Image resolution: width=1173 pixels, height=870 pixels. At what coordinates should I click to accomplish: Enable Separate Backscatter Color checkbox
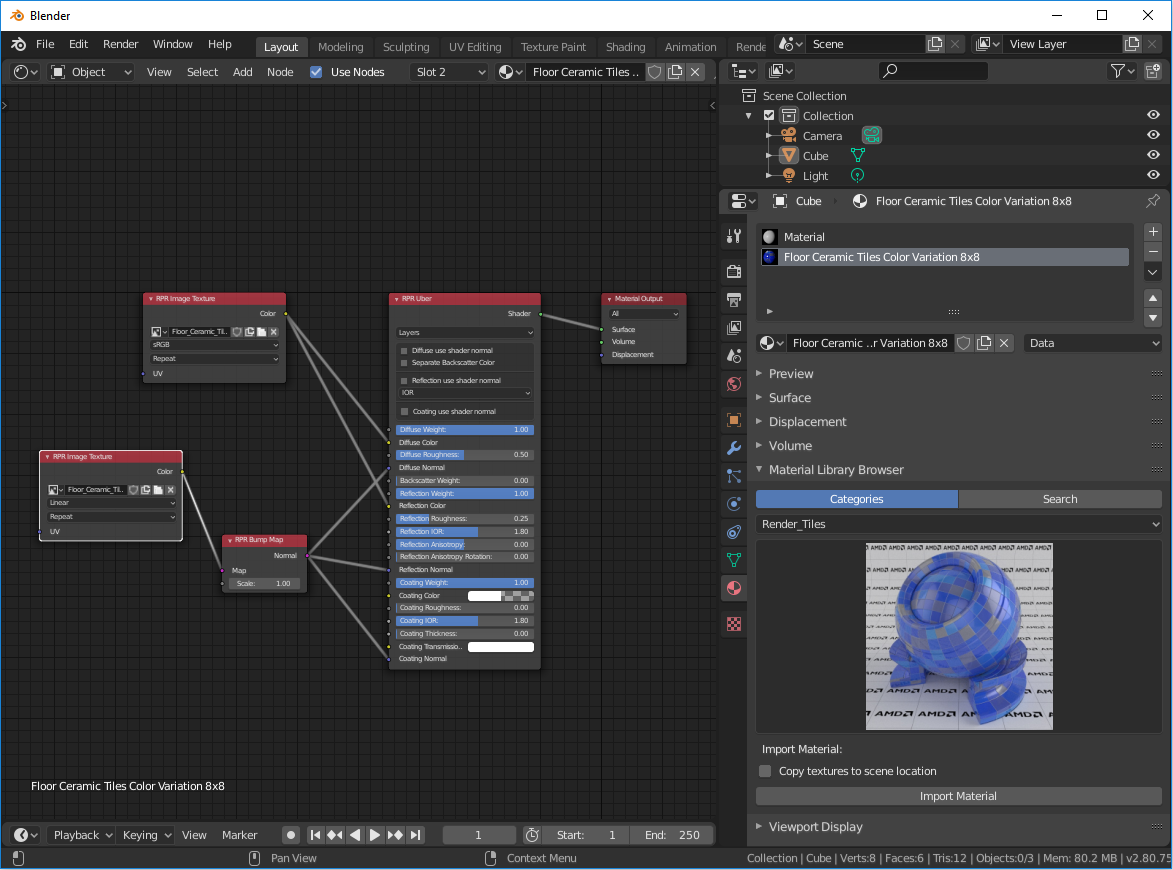(405, 363)
